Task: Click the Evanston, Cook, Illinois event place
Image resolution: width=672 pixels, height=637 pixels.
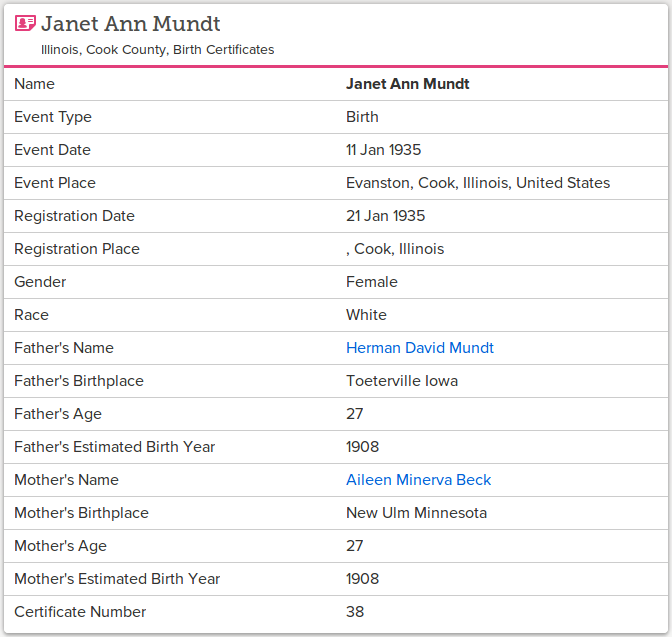Action: click(x=477, y=183)
